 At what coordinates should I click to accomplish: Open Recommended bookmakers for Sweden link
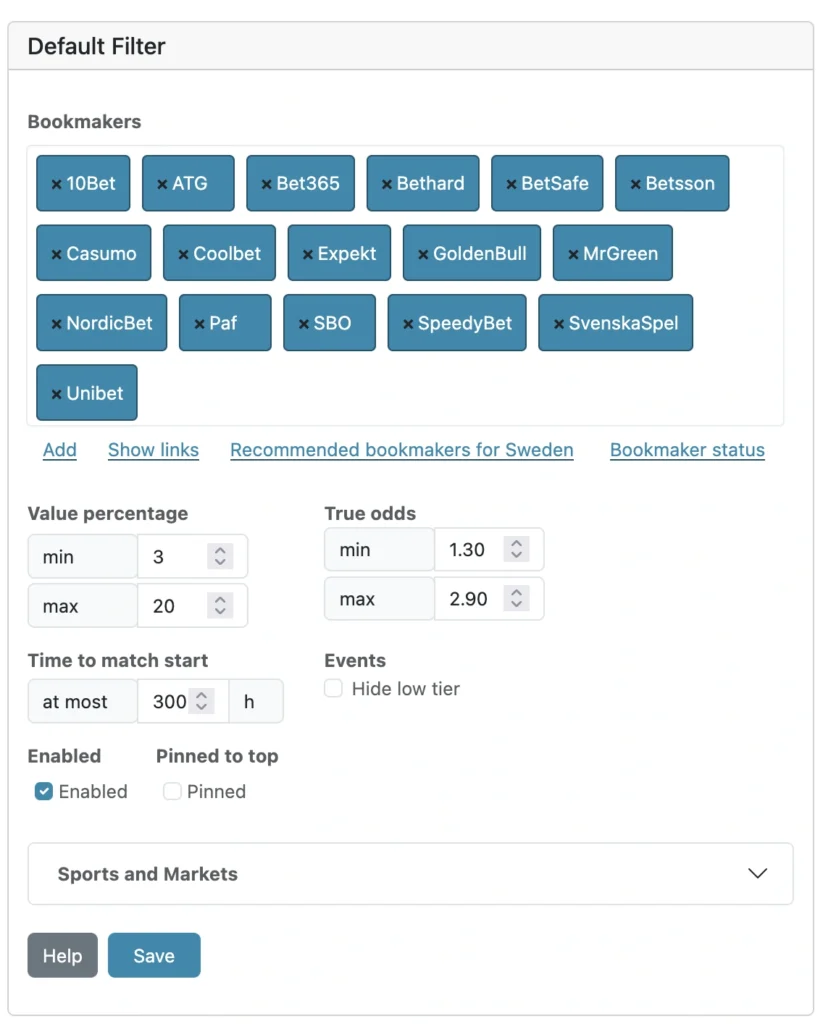coord(402,450)
